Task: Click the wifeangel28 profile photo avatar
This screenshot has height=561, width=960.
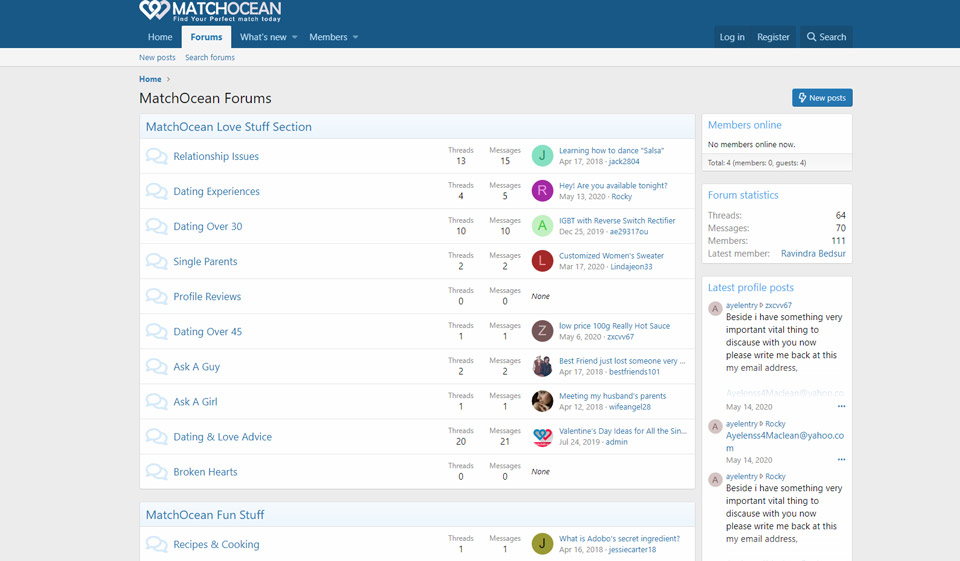Action: point(542,402)
